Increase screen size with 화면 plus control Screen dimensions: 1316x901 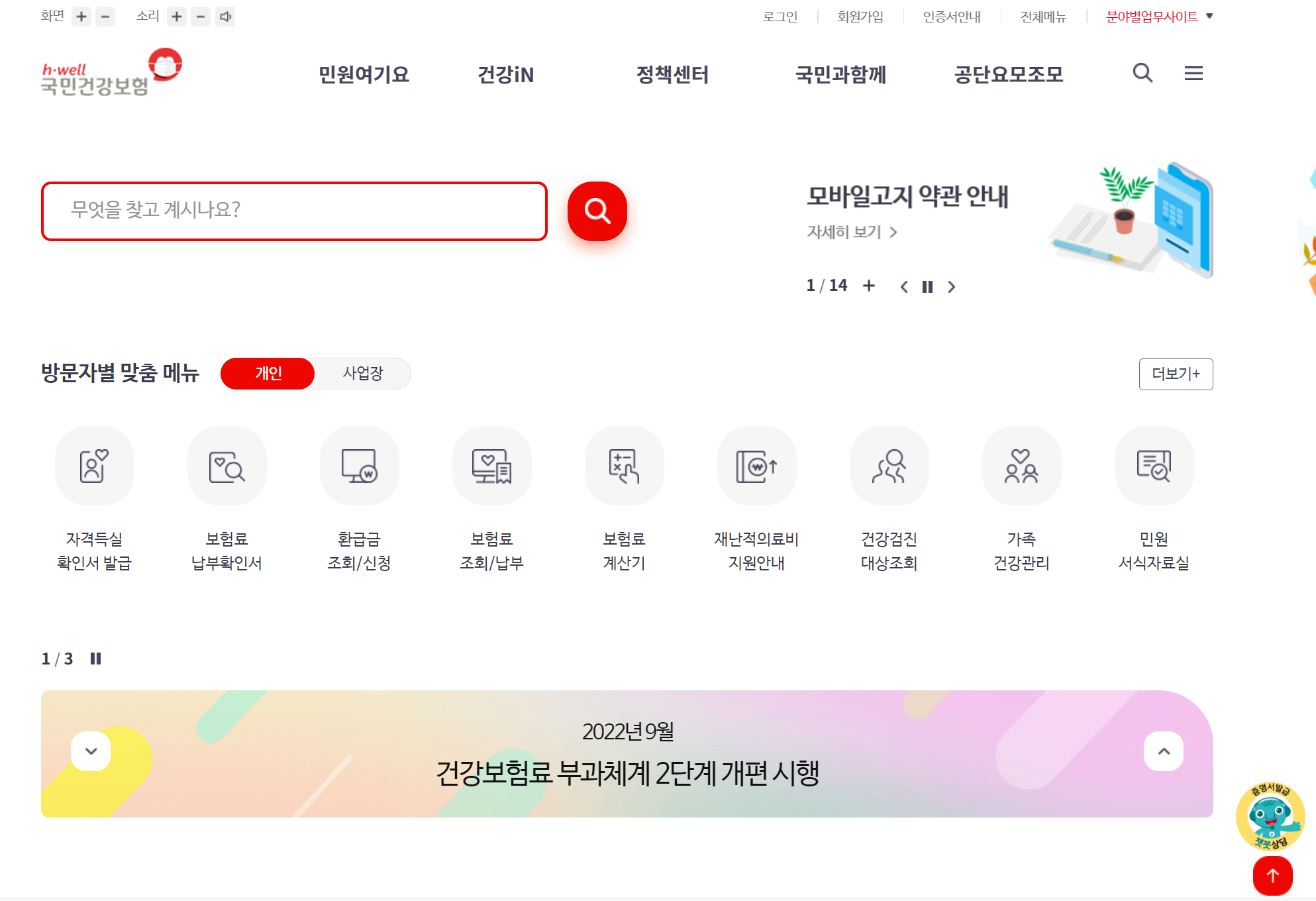[81, 17]
